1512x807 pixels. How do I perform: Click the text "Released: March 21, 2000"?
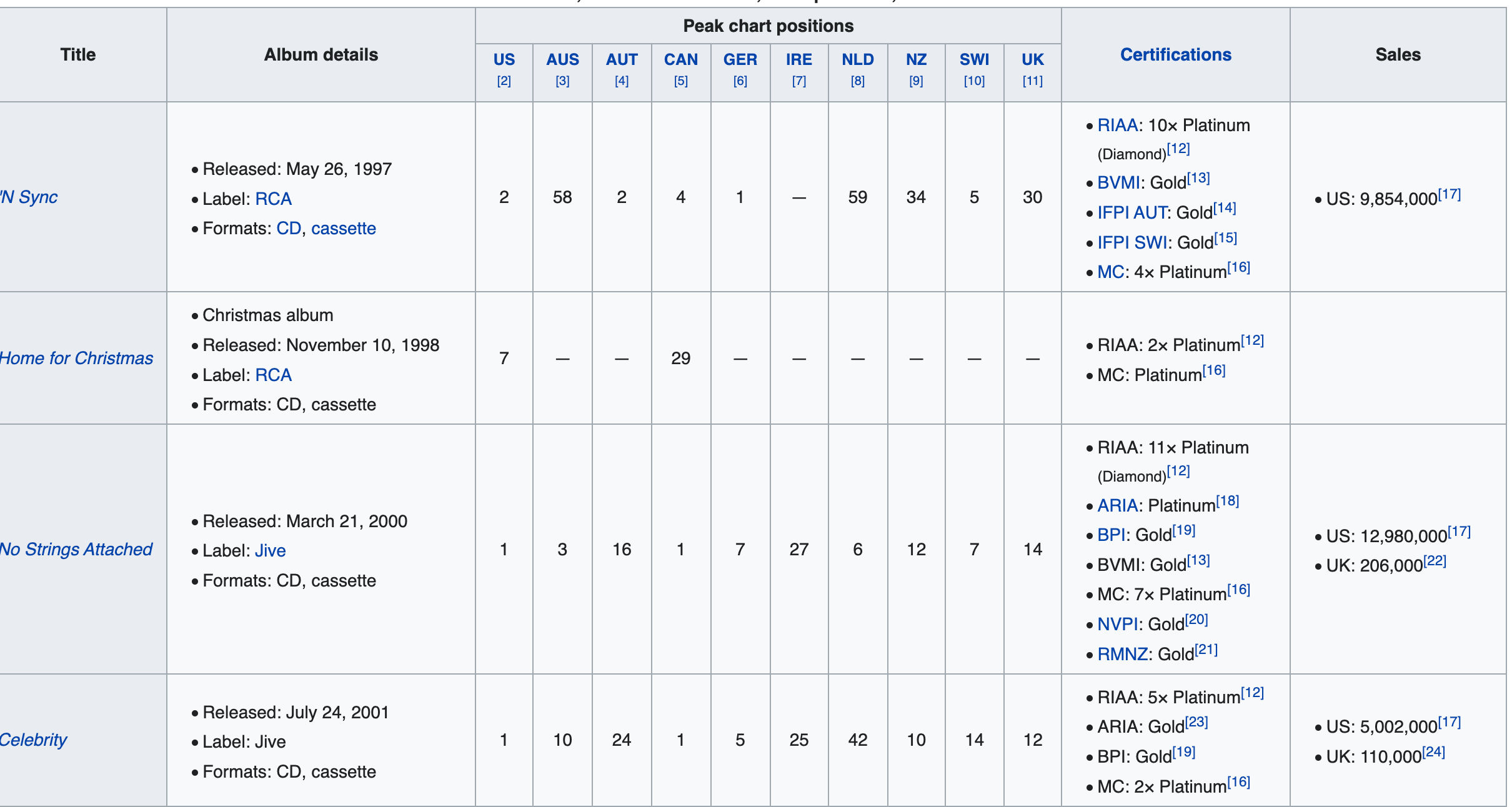pyautogui.click(x=305, y=522)
